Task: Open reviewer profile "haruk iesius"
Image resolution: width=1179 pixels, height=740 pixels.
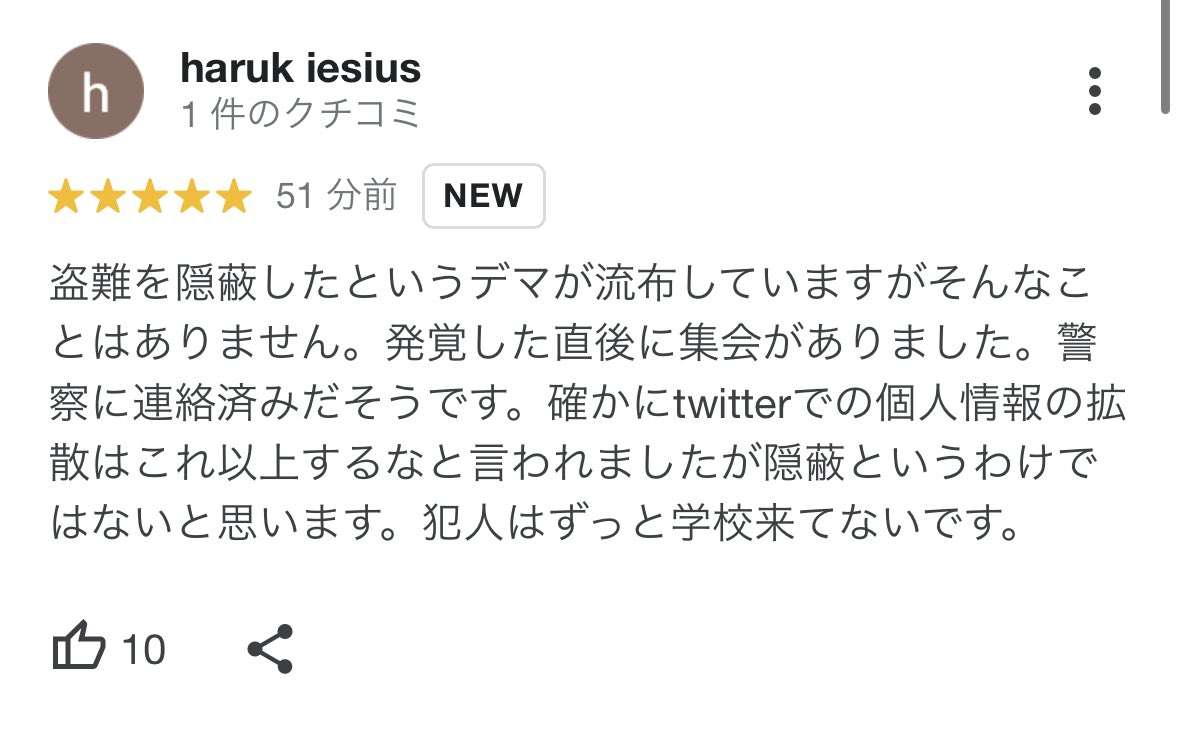Action: point(300,68)
